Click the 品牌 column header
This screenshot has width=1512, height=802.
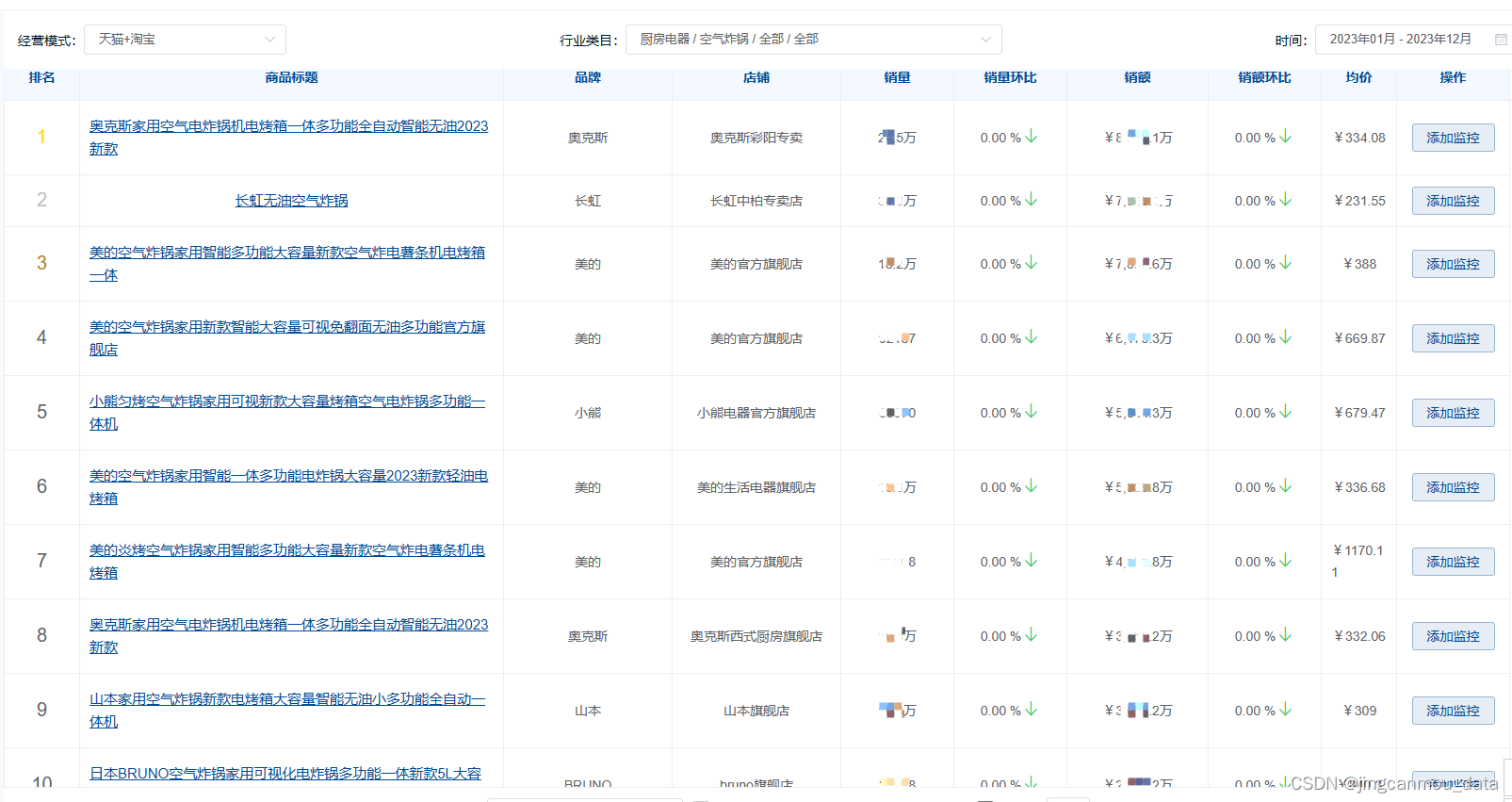(588, 77)
